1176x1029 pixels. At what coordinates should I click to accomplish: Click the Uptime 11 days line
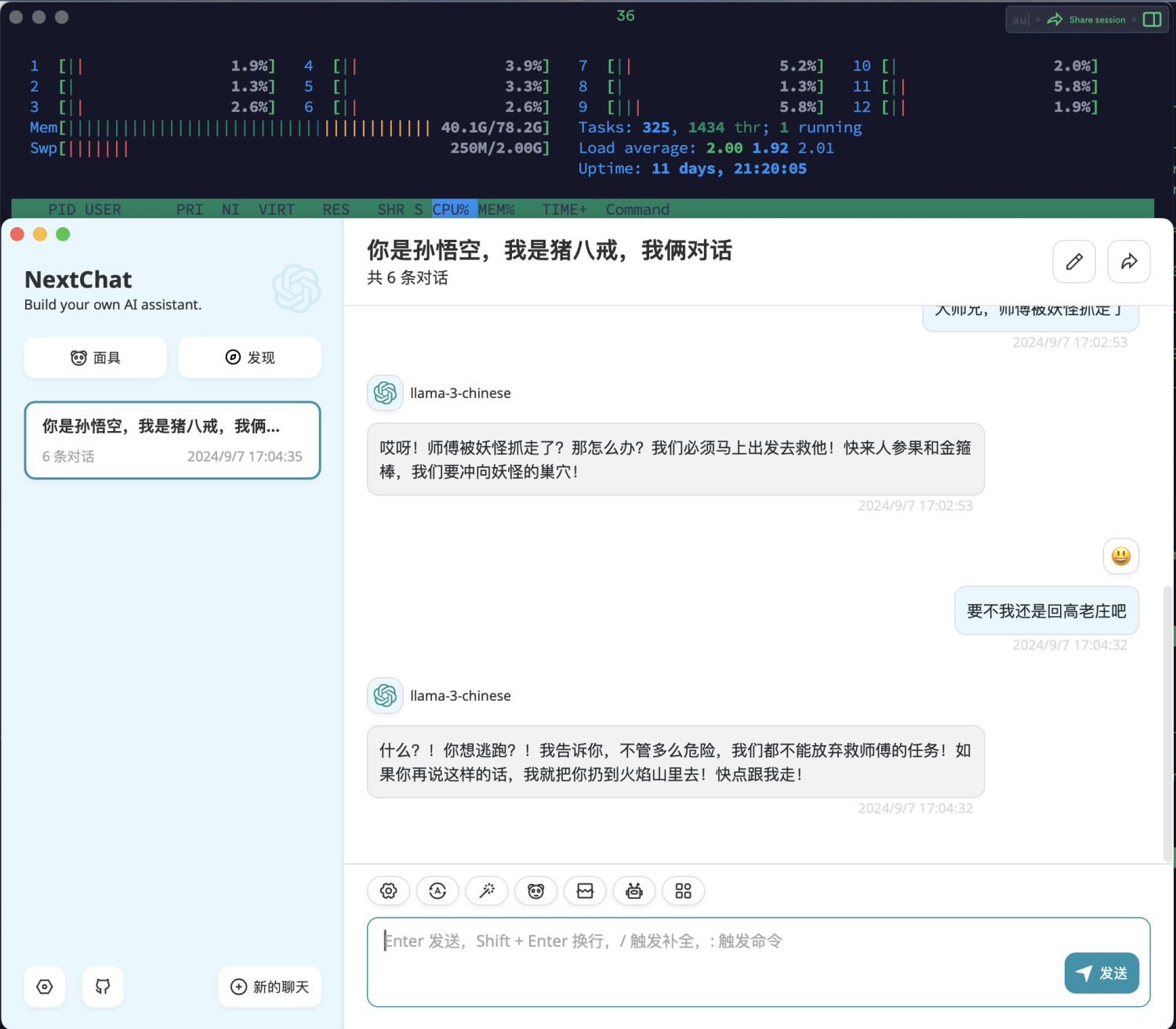(692, 168)
